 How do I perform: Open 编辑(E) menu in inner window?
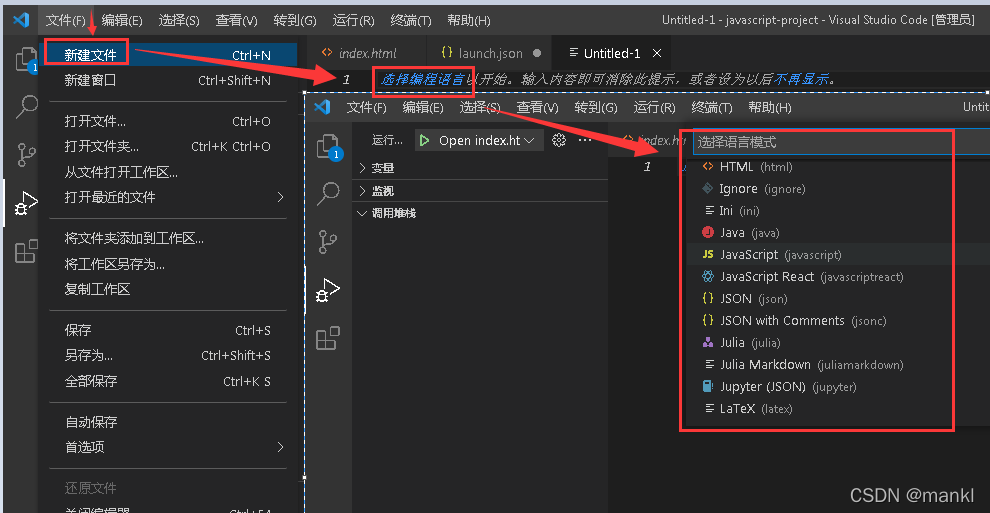point(423,107)
